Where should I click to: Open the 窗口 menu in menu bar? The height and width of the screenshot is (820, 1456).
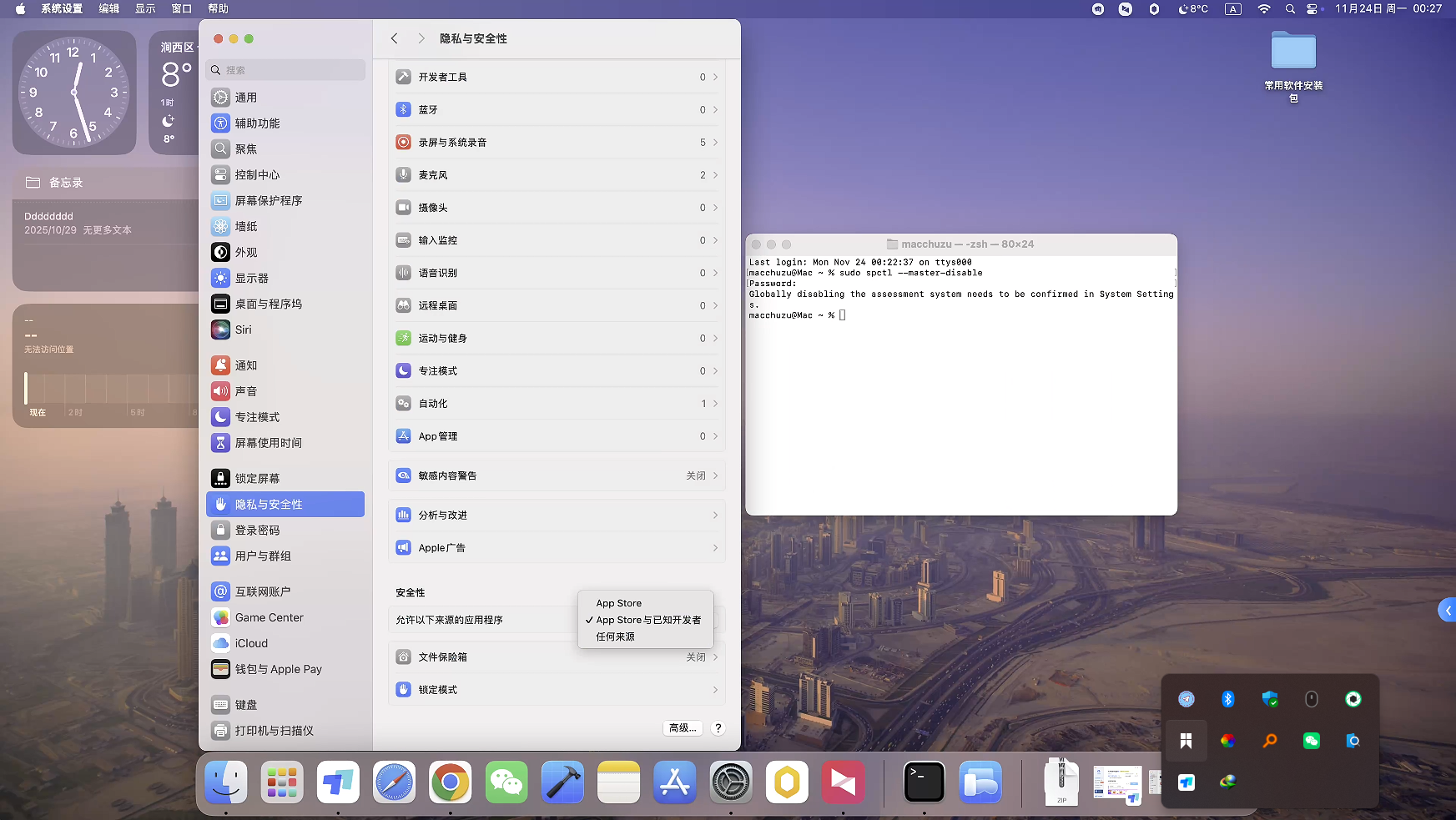tap(182, 8)
